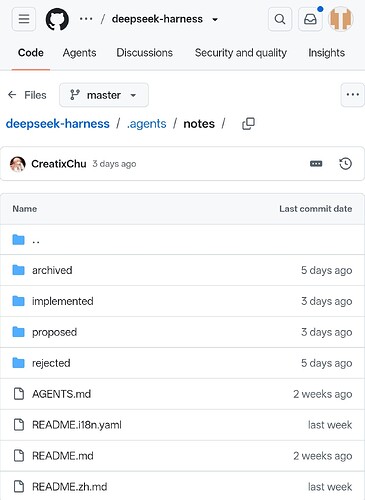This screenshot has height=500, width=365.
Task: Click file icon for AGENTS.md
Action: (x=19, y=394)
